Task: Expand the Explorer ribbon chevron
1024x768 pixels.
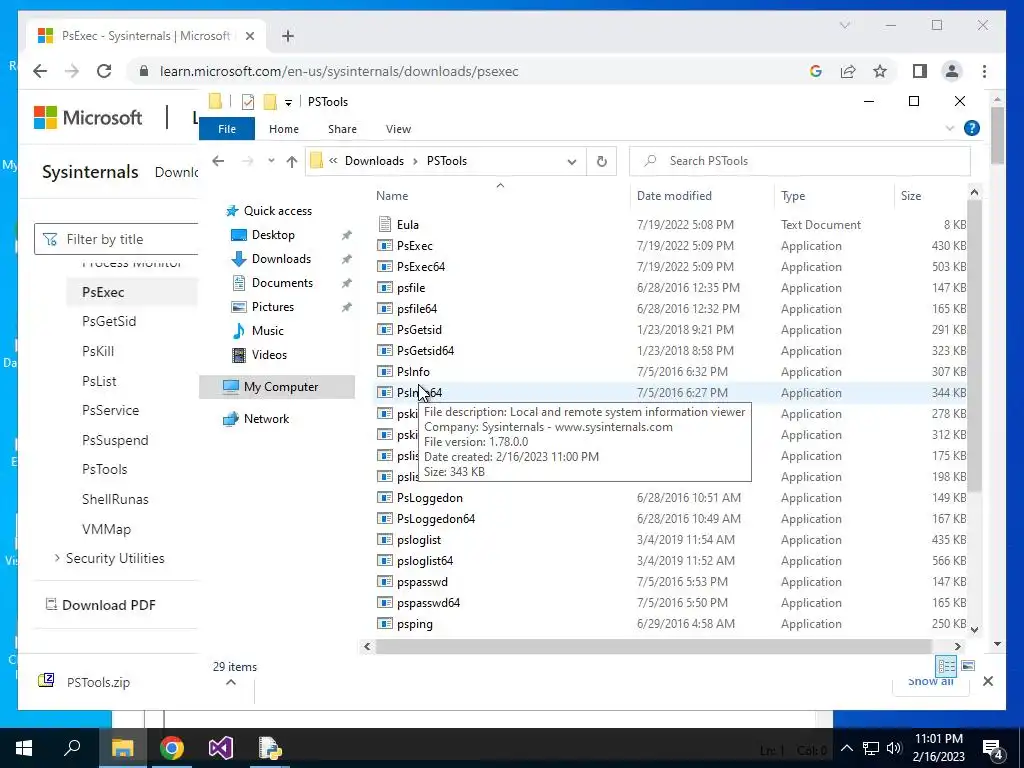Action: pos(950,129)
